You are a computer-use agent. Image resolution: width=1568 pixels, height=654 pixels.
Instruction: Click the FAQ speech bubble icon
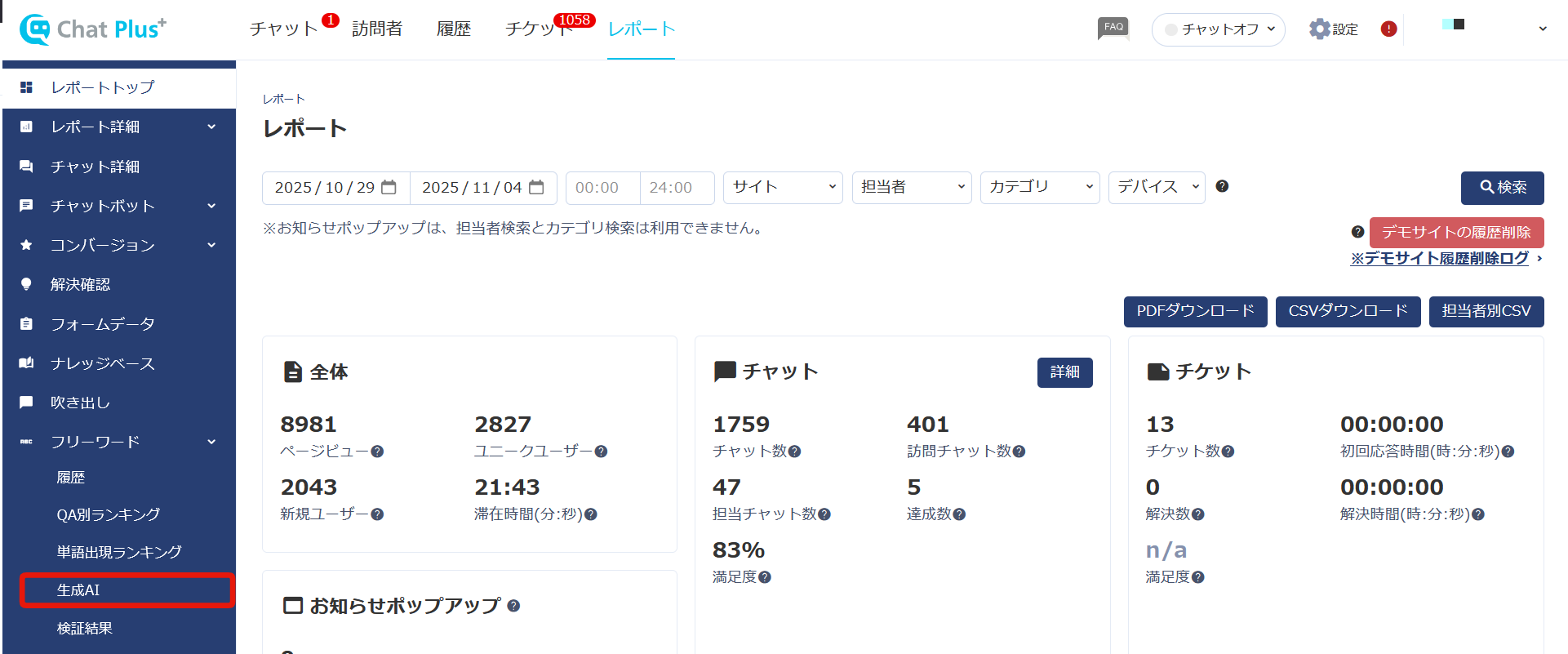[1113, 29]
